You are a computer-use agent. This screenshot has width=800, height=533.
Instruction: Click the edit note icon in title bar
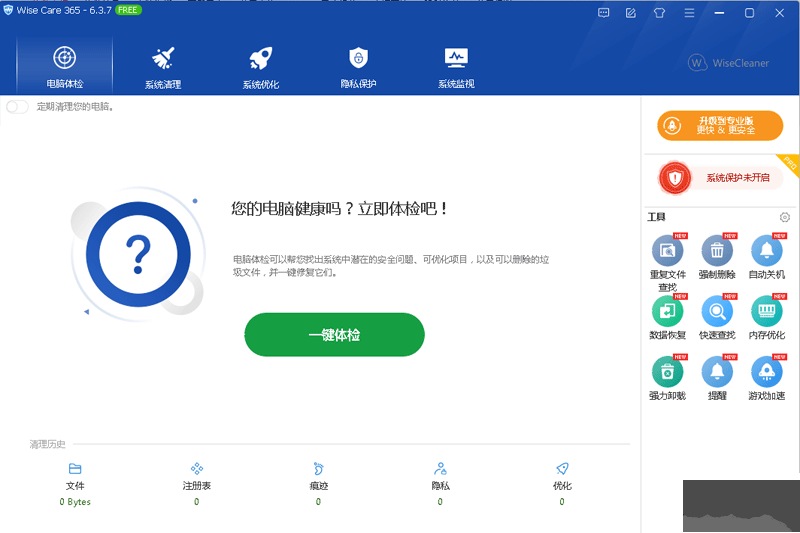coord(631,13)
